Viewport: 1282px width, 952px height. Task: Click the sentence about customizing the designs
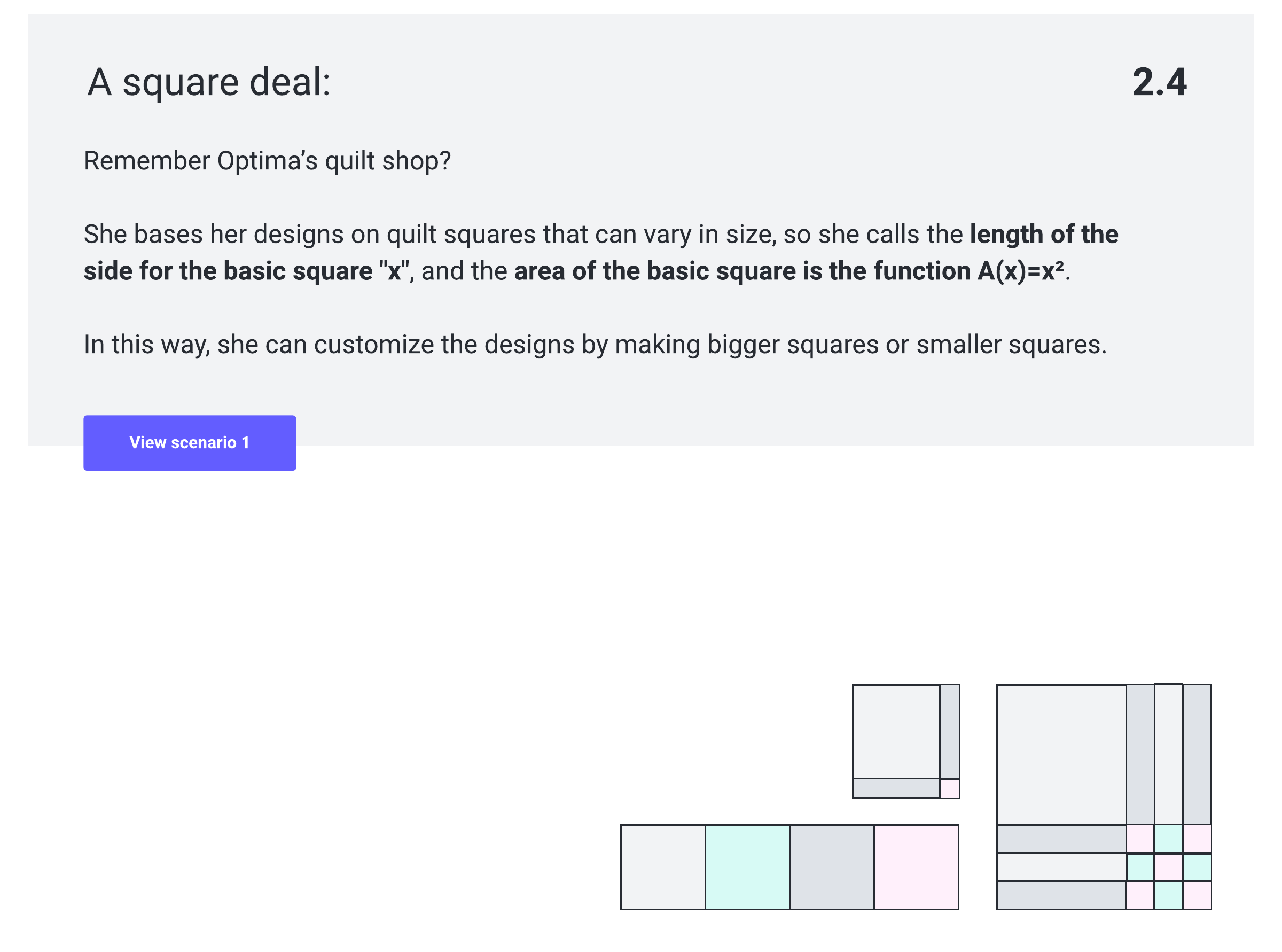[595, 345]
